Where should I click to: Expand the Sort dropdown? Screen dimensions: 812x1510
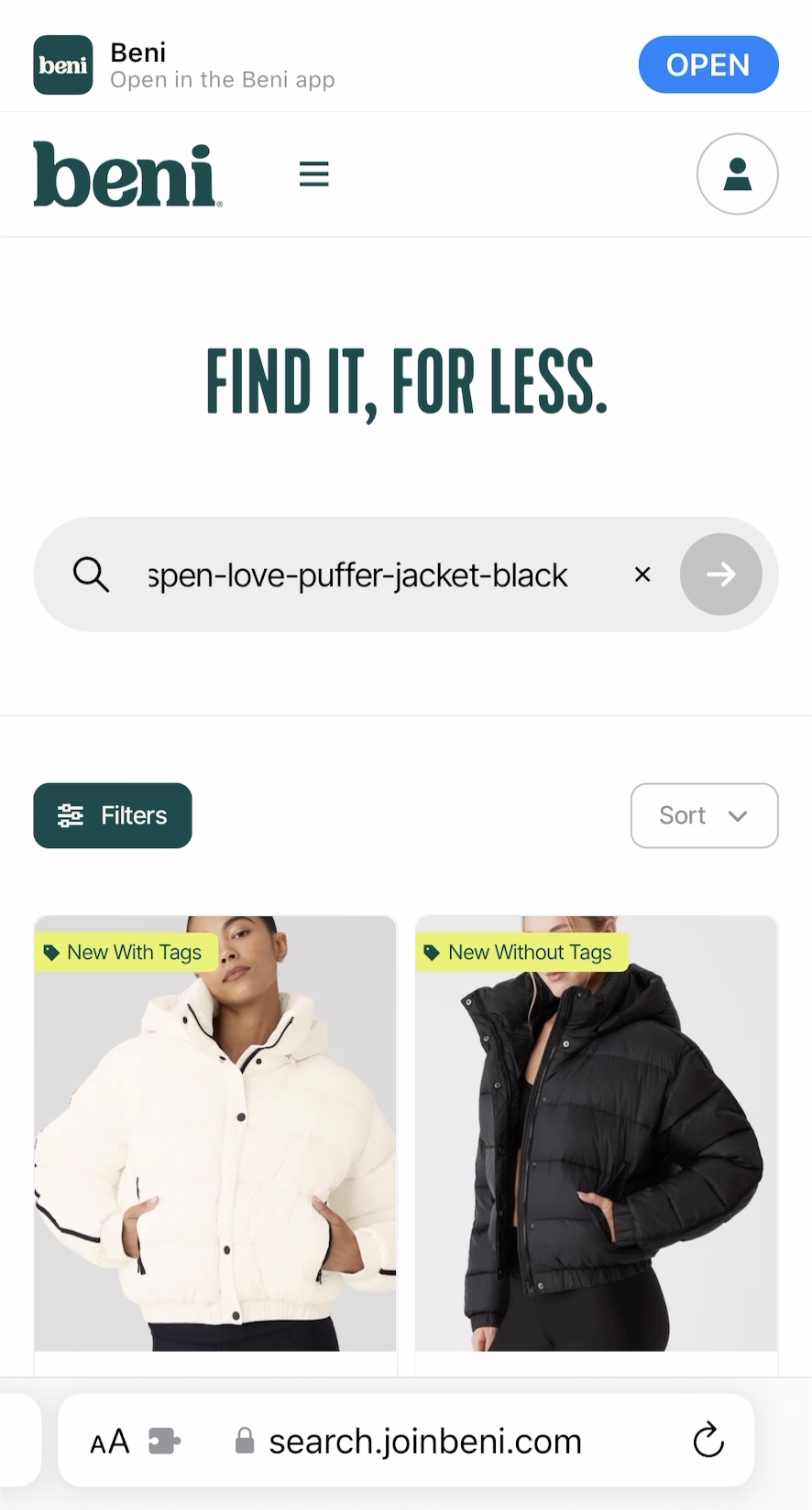point(704,815)
